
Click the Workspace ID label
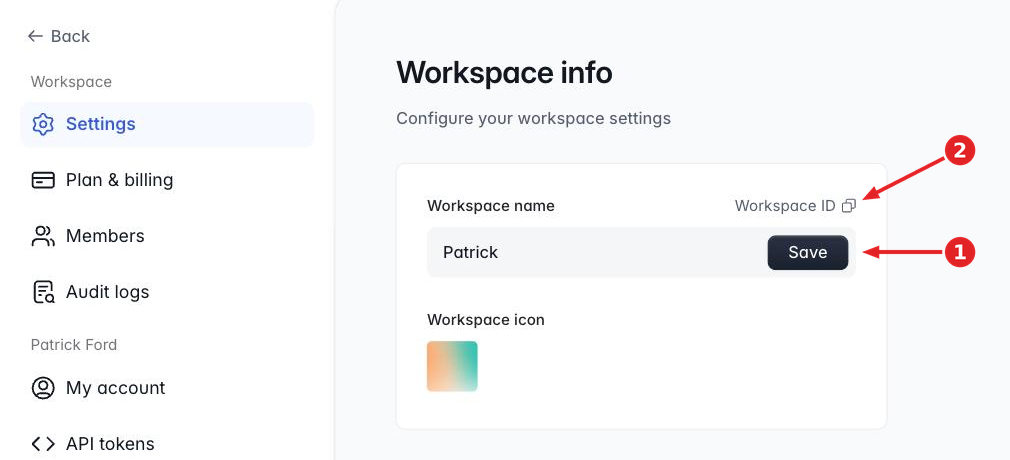(x=785, y=206)
